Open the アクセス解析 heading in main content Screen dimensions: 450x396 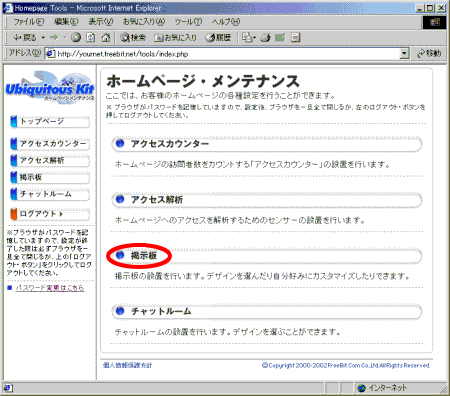[157, 200]
